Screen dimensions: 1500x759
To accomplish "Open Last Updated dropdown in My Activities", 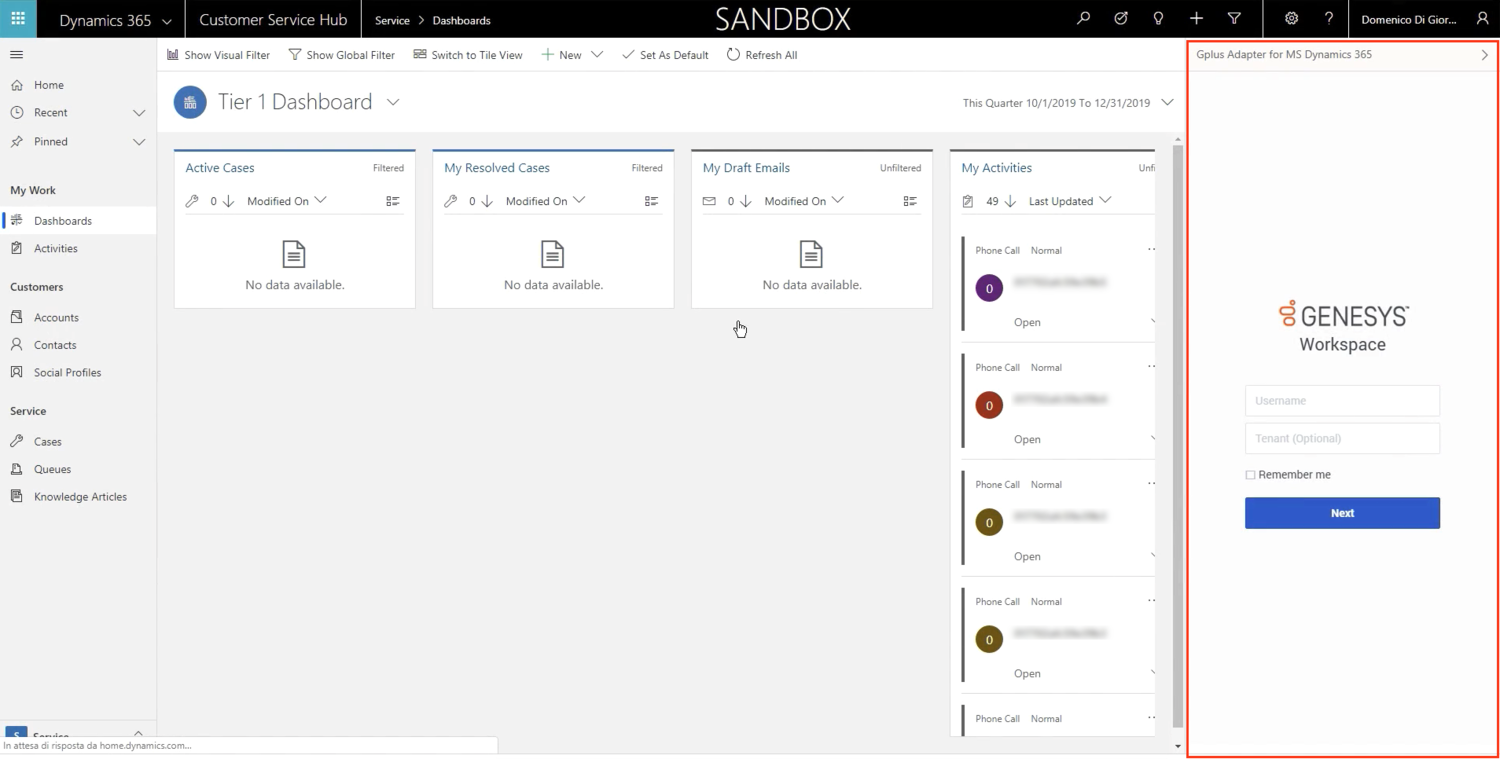I will [x=1070, y=201].
